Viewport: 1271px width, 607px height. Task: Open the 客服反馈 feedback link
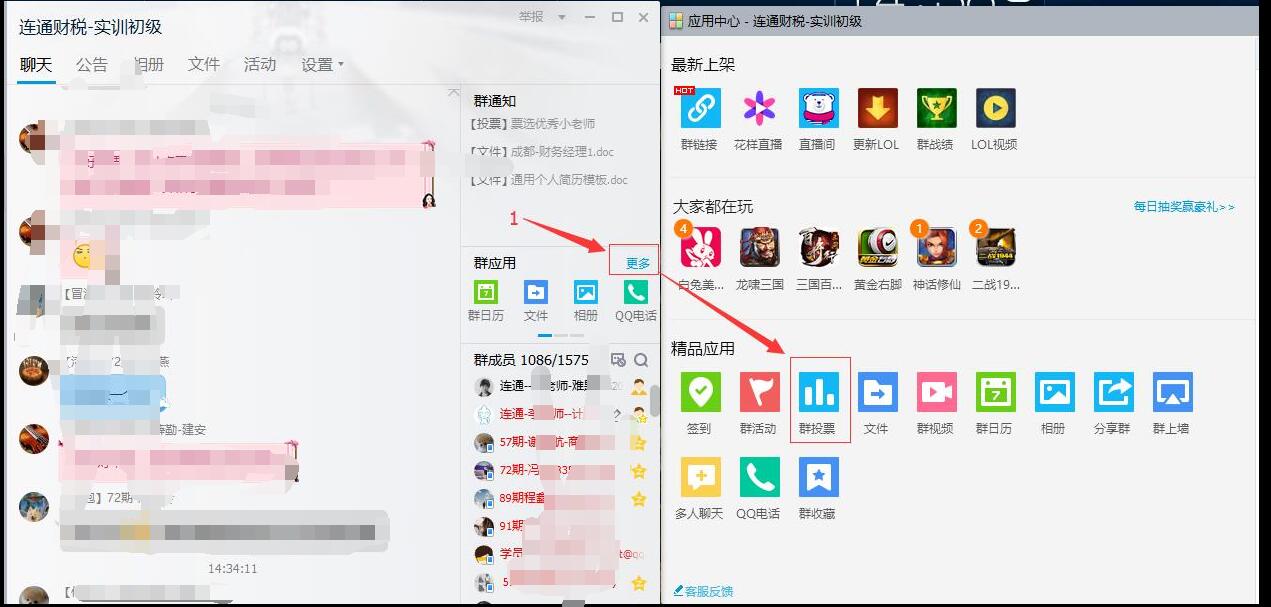pyautogui.click(x=703, y=591)
